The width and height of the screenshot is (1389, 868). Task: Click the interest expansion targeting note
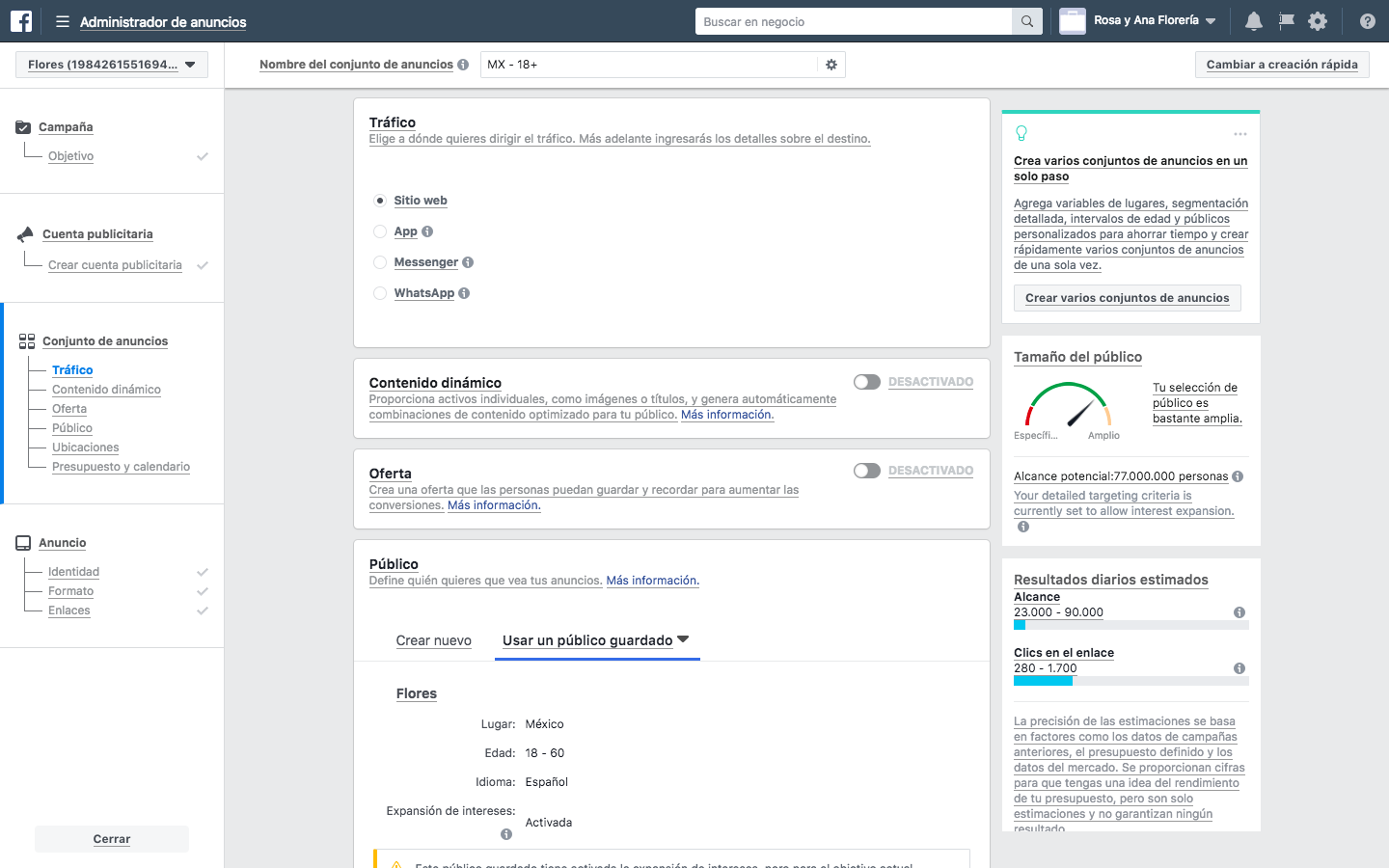tap(1124, 503)
